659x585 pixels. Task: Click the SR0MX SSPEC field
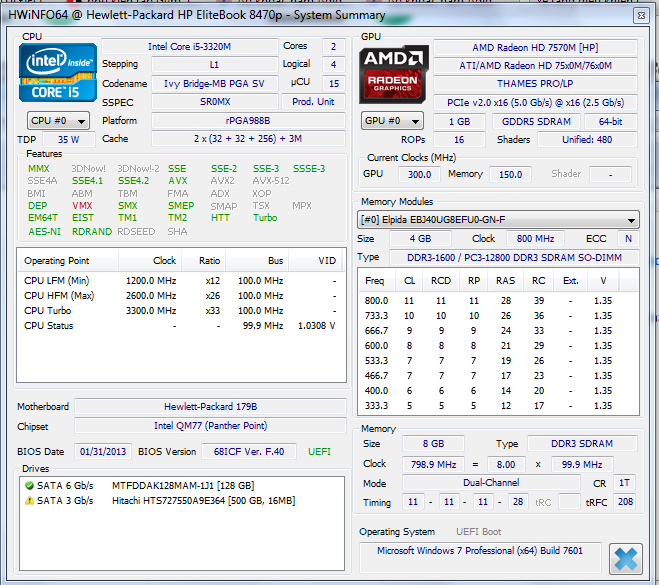click(214, 102)
